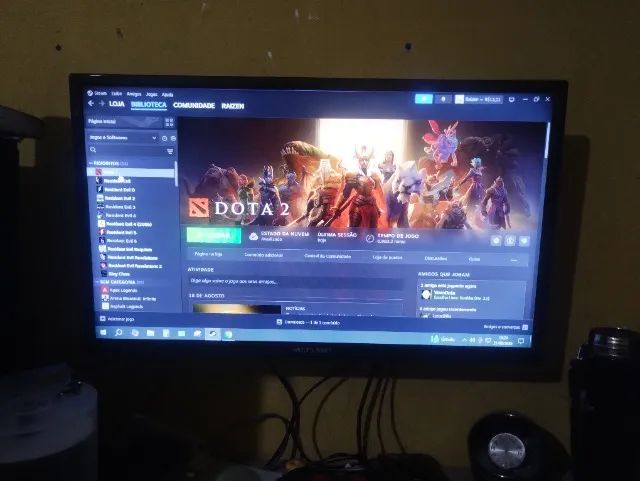The width and height of the screenshot is (640, 481).
Task: Open the Raizen account wallet dropdown
Action: (x=479, y=100)
